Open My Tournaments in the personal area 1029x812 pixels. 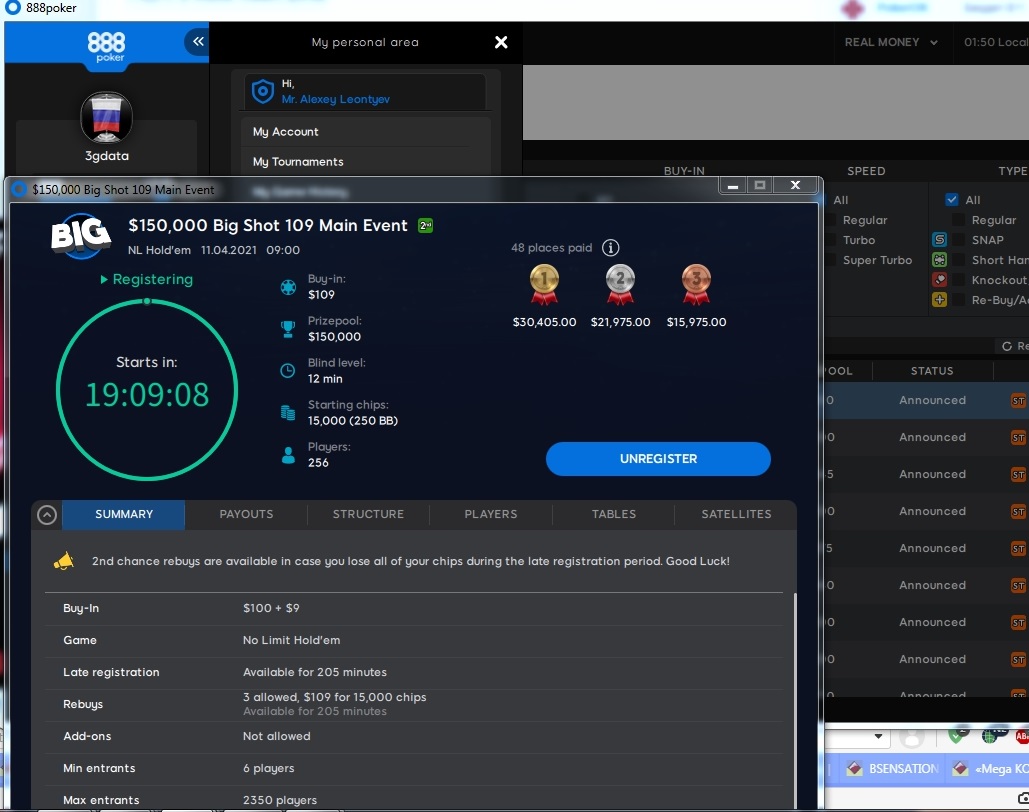[366, 161]
